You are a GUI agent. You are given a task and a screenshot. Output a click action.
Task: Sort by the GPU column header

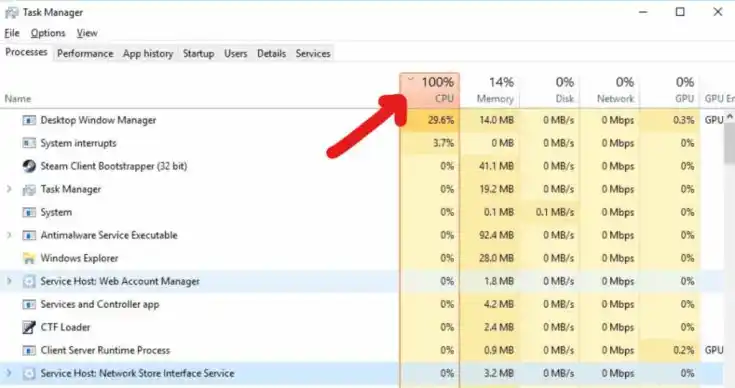(670, 90)
